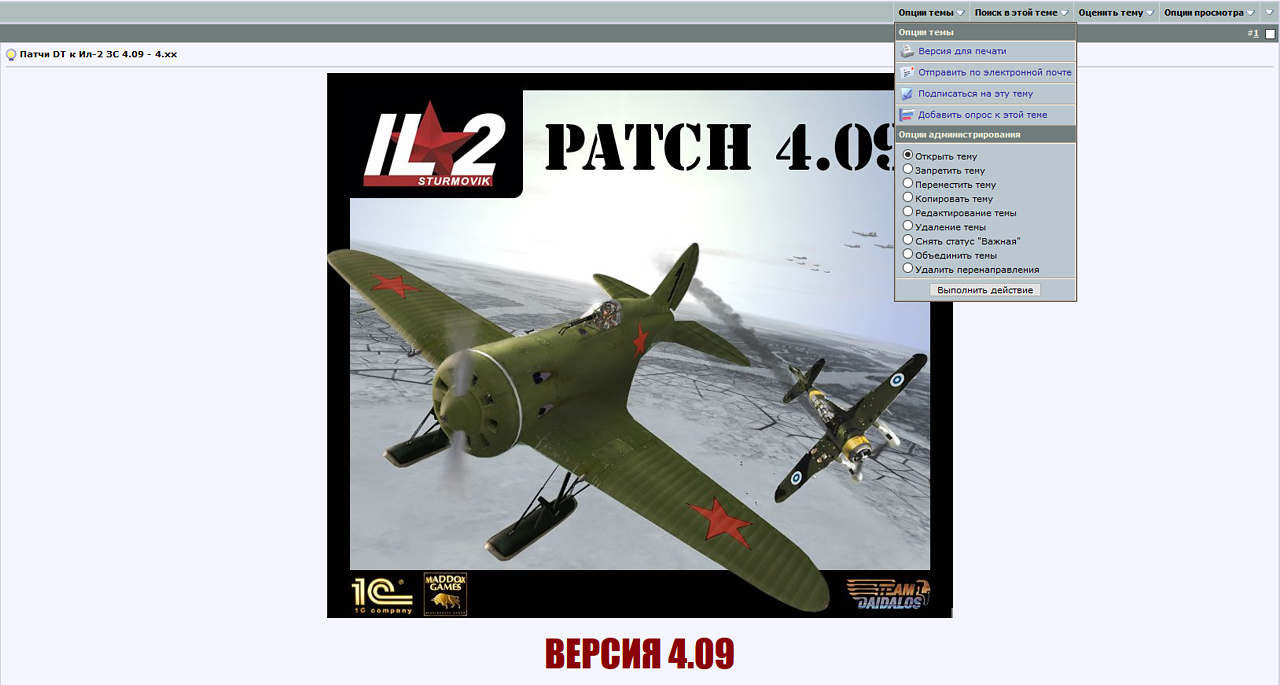Image resolution: width=1280 pixels, height=685 pixels.
Task: Click the last unlabeled dropdown arrow in the thread bar
Action: (1268, 13)
